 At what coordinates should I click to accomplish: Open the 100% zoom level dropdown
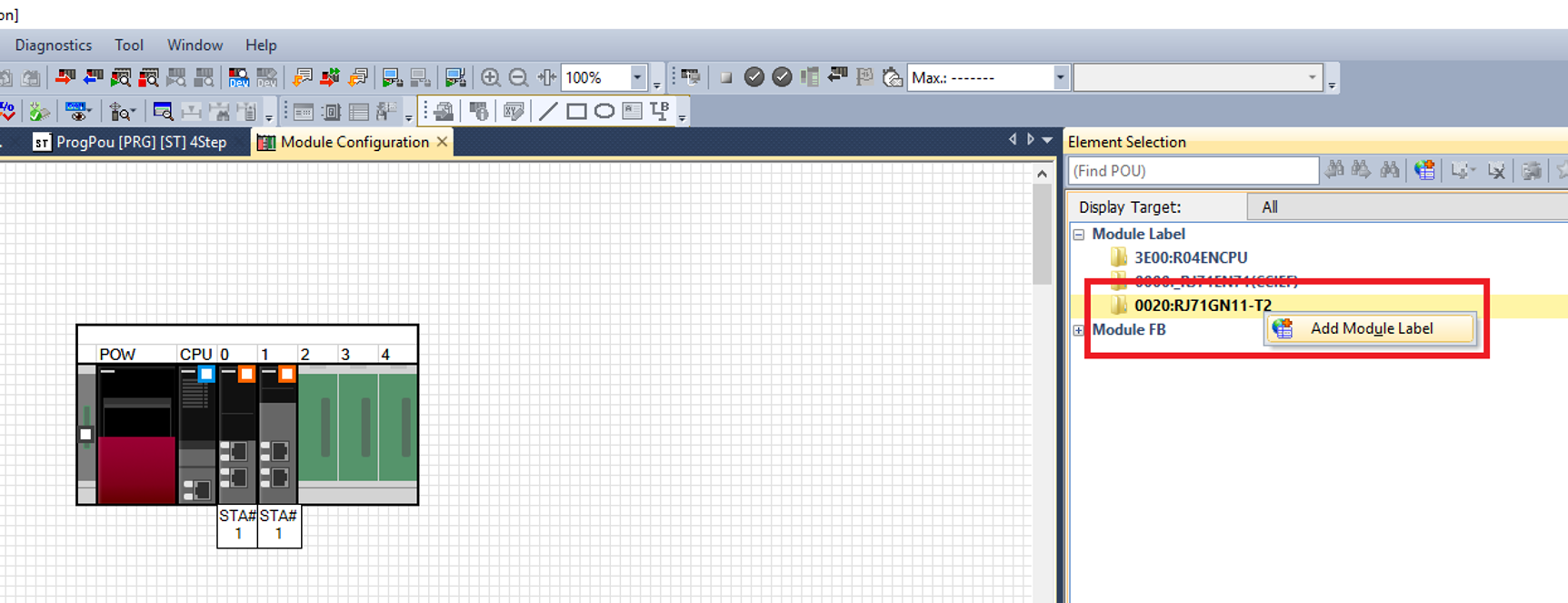pyautogui.click(x=637, y=77)
